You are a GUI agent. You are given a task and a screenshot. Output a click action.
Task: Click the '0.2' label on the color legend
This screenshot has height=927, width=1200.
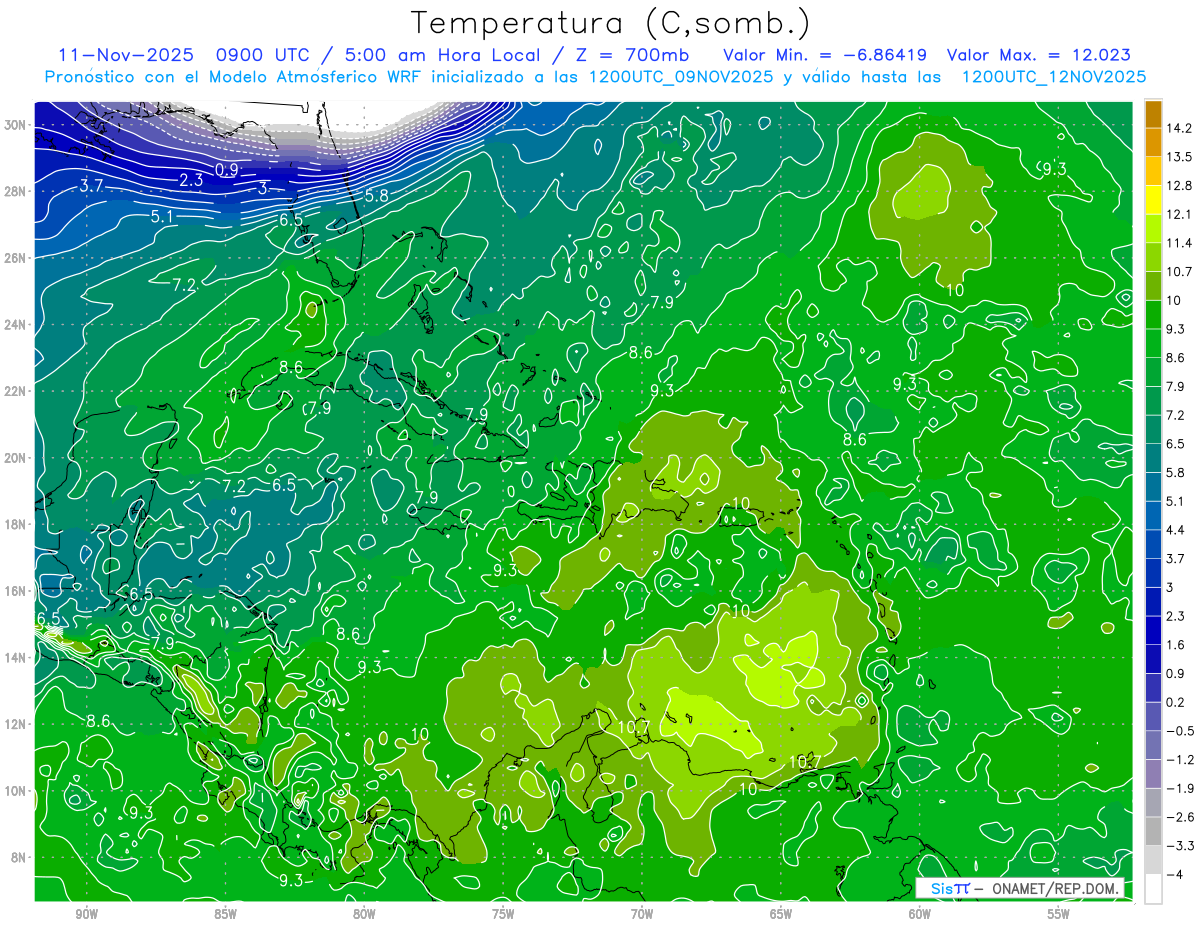point(1176,702)
